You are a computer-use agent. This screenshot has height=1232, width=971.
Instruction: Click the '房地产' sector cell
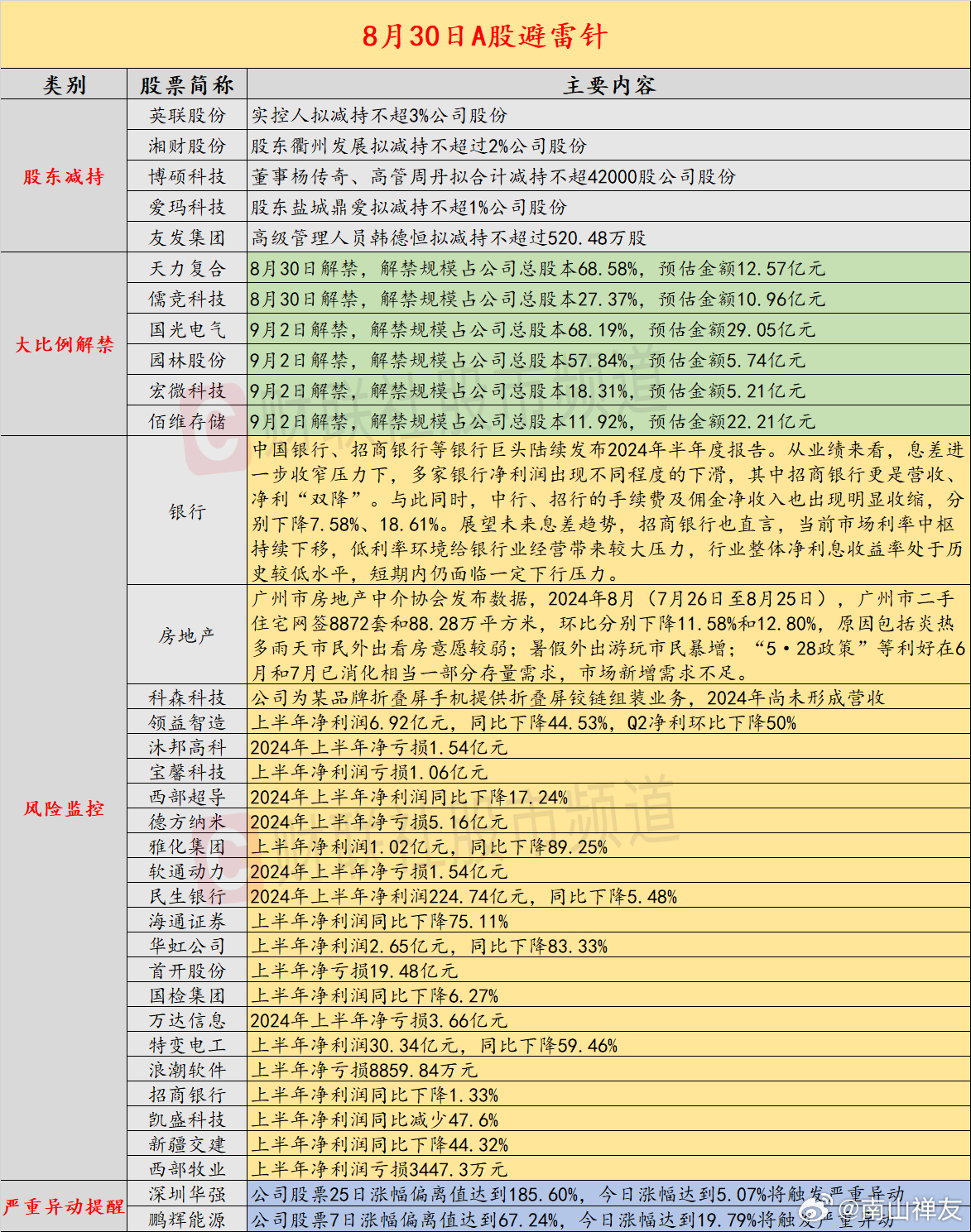pos(187,636)
